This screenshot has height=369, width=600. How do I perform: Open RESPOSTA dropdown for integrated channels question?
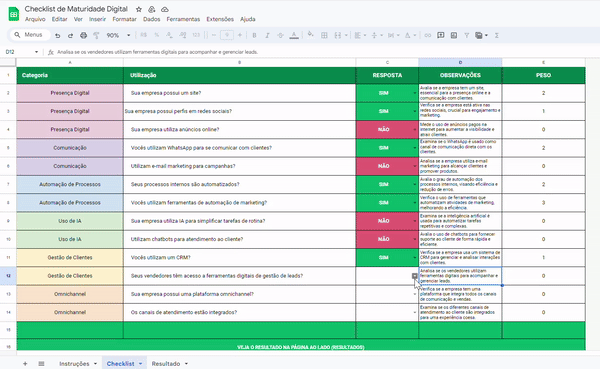tap(414, 312)
